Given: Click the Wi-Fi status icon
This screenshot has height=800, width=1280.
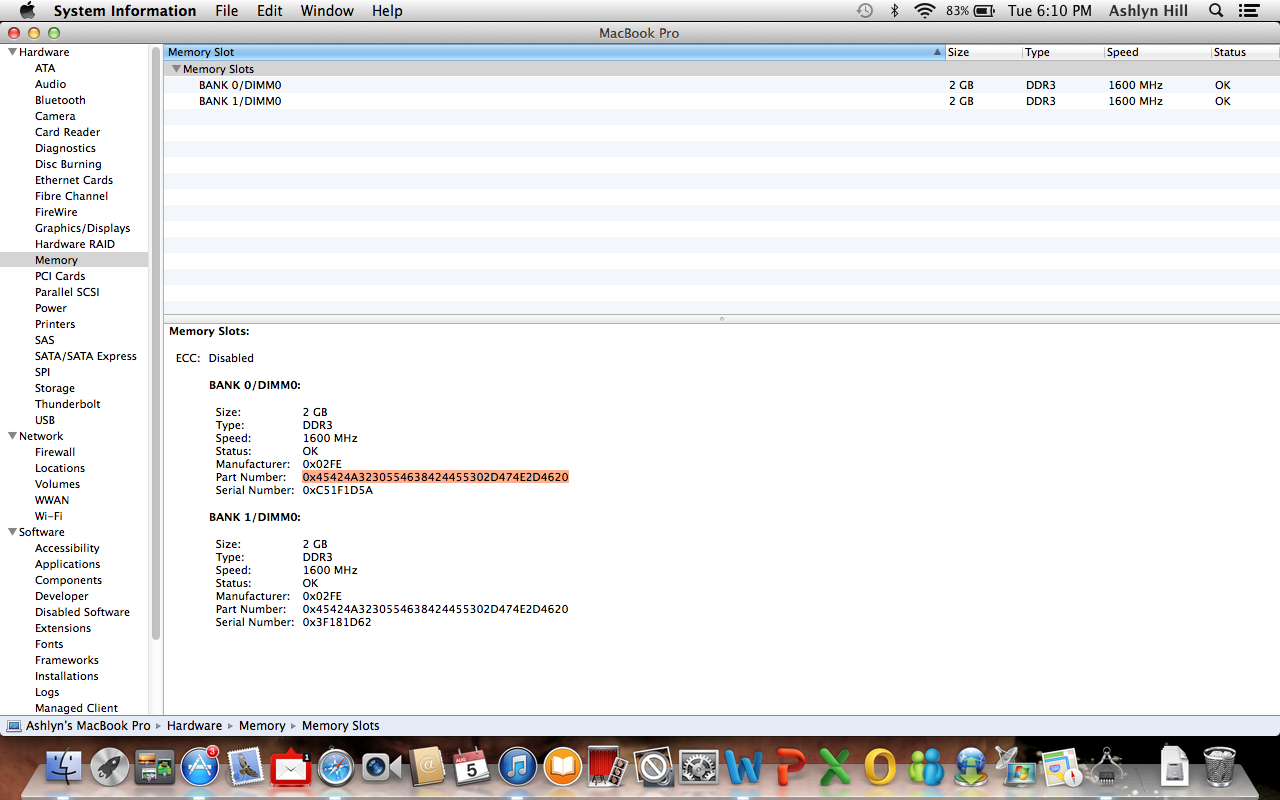Looking at the screenshot, I should click(925, 11).
